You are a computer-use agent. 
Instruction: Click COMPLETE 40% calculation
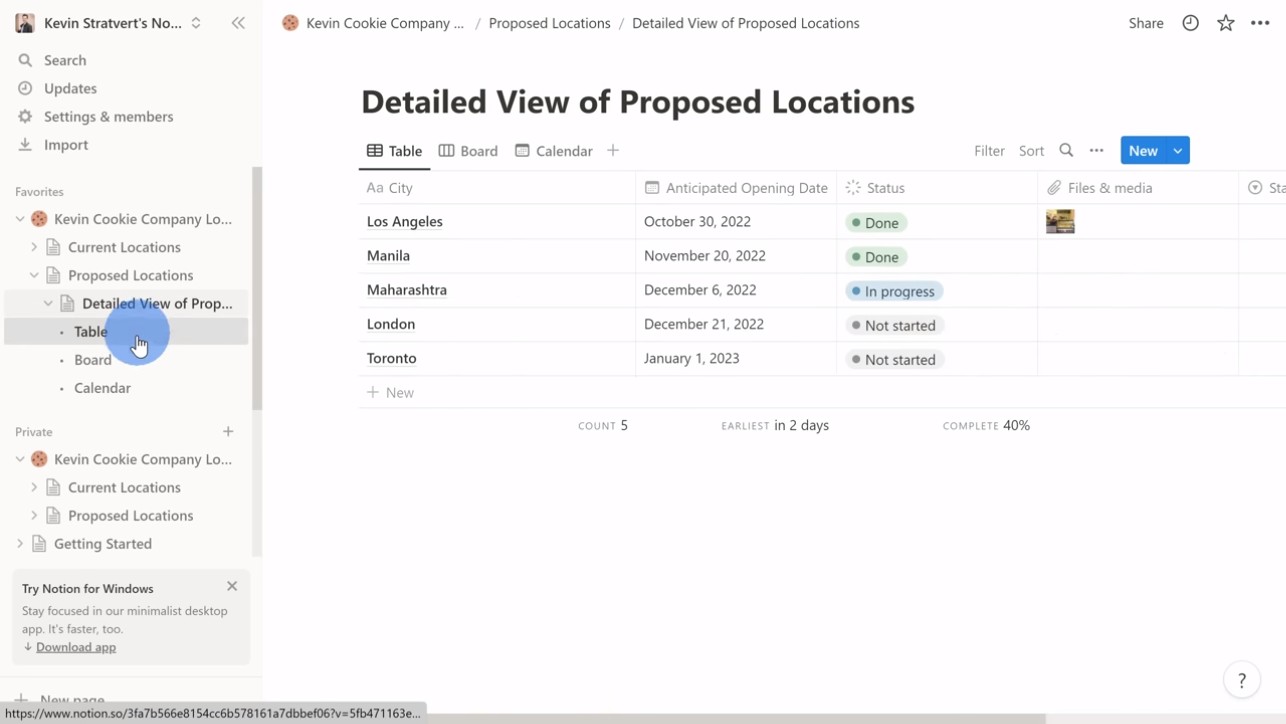[x=986, y=426]
